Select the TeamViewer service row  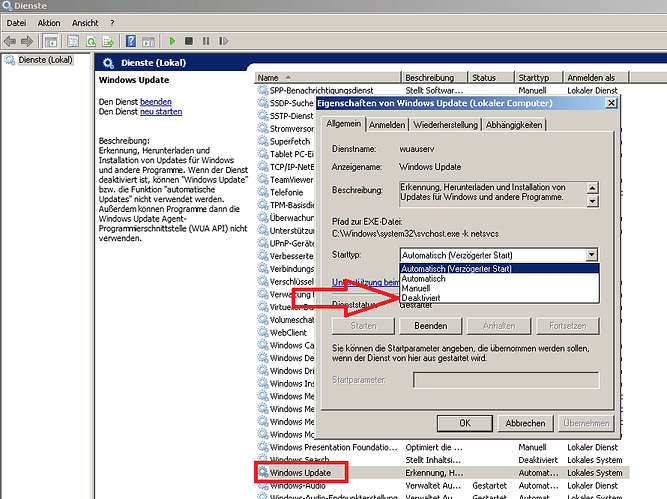click(285, 180)
